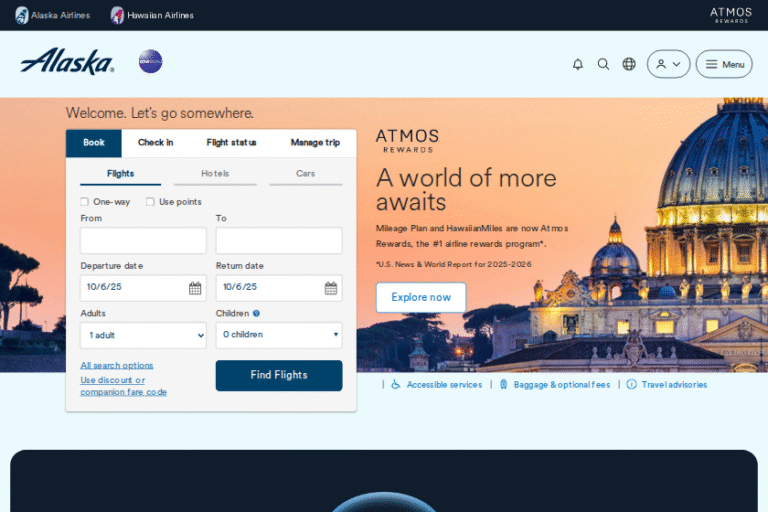Click the oneworld alliance badge
The width and height of the screenshot is (768, 512).
click(x=150, y=62)
